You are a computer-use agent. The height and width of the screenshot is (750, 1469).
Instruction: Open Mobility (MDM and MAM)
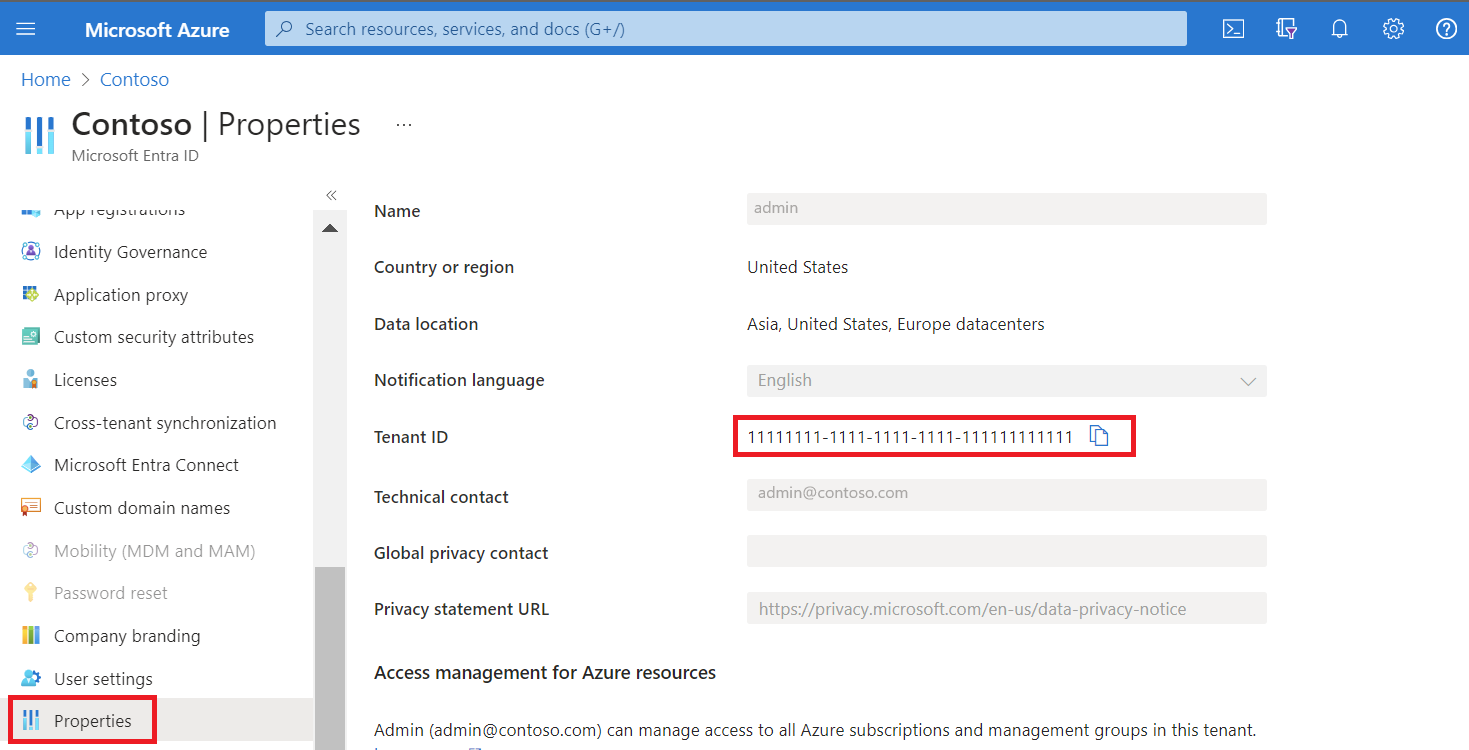(x=155, y=551)
